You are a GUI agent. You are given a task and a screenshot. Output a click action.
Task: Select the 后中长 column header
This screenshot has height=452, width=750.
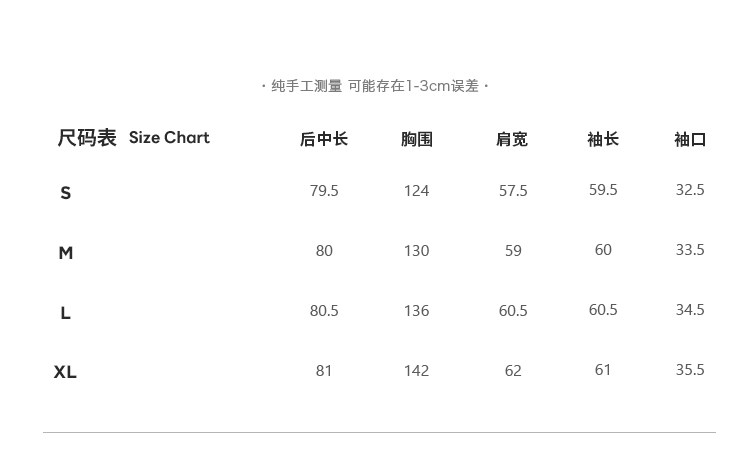pyautogui.click(x=323, y=139)
